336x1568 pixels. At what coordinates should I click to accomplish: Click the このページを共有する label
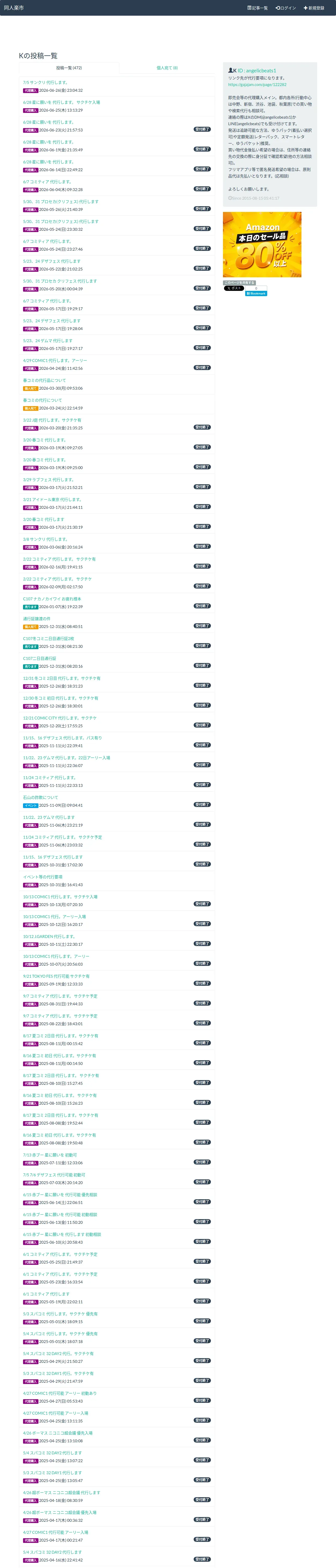pos(239,283)
